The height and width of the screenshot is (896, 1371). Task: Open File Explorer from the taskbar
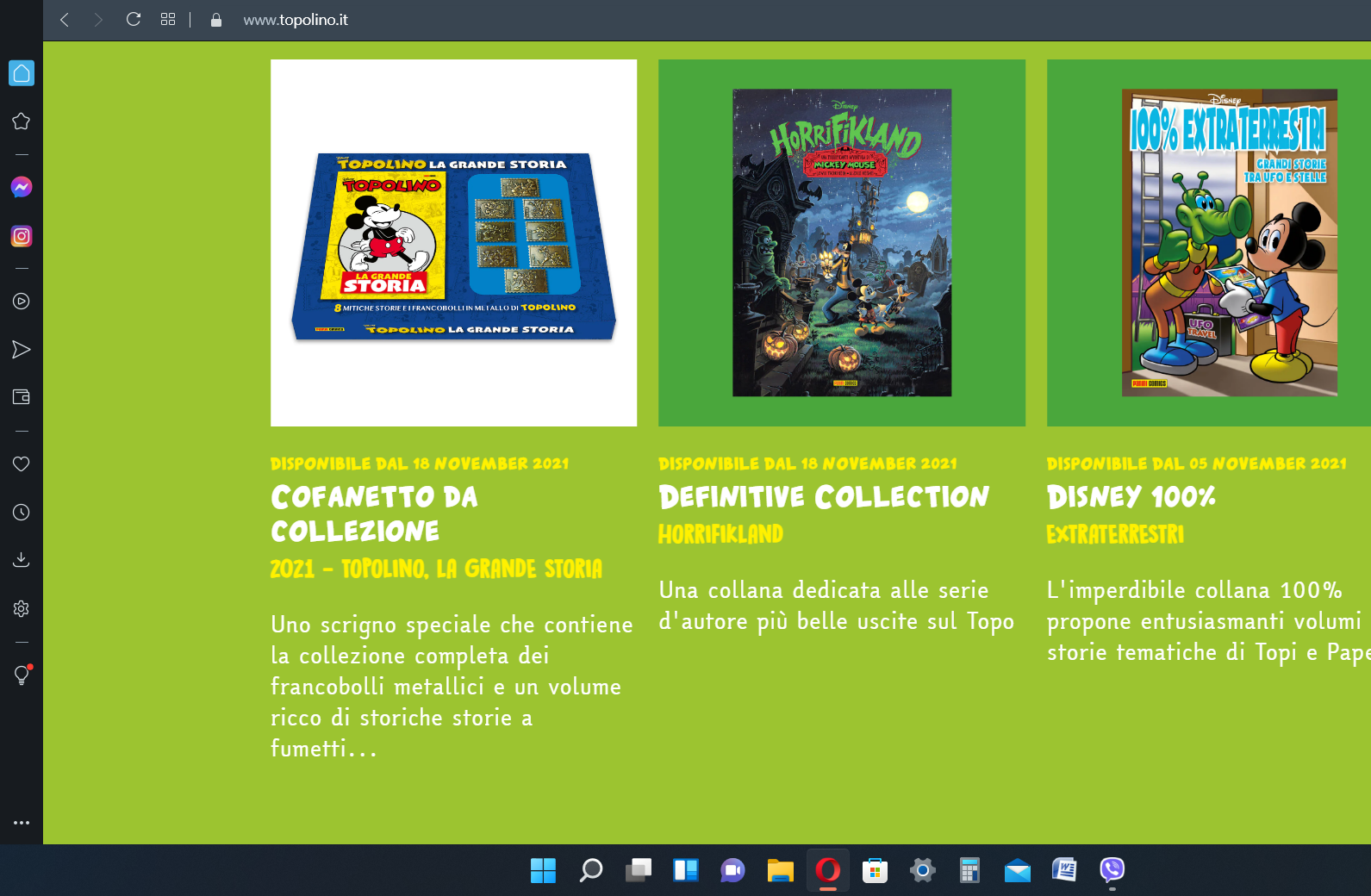click(781, 870)
